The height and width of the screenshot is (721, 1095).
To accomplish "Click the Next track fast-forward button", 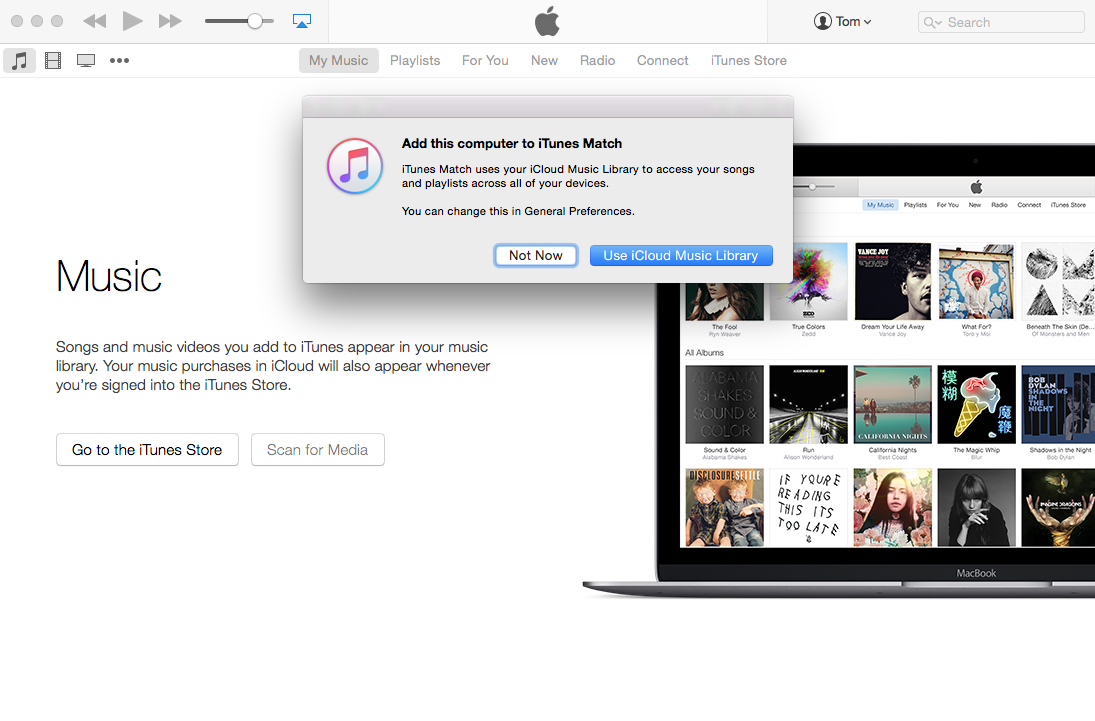I will coord(170,21).
